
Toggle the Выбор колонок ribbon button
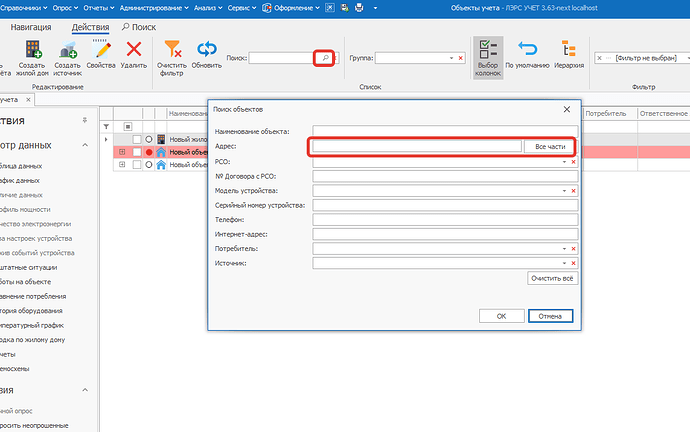click(488, 58)
